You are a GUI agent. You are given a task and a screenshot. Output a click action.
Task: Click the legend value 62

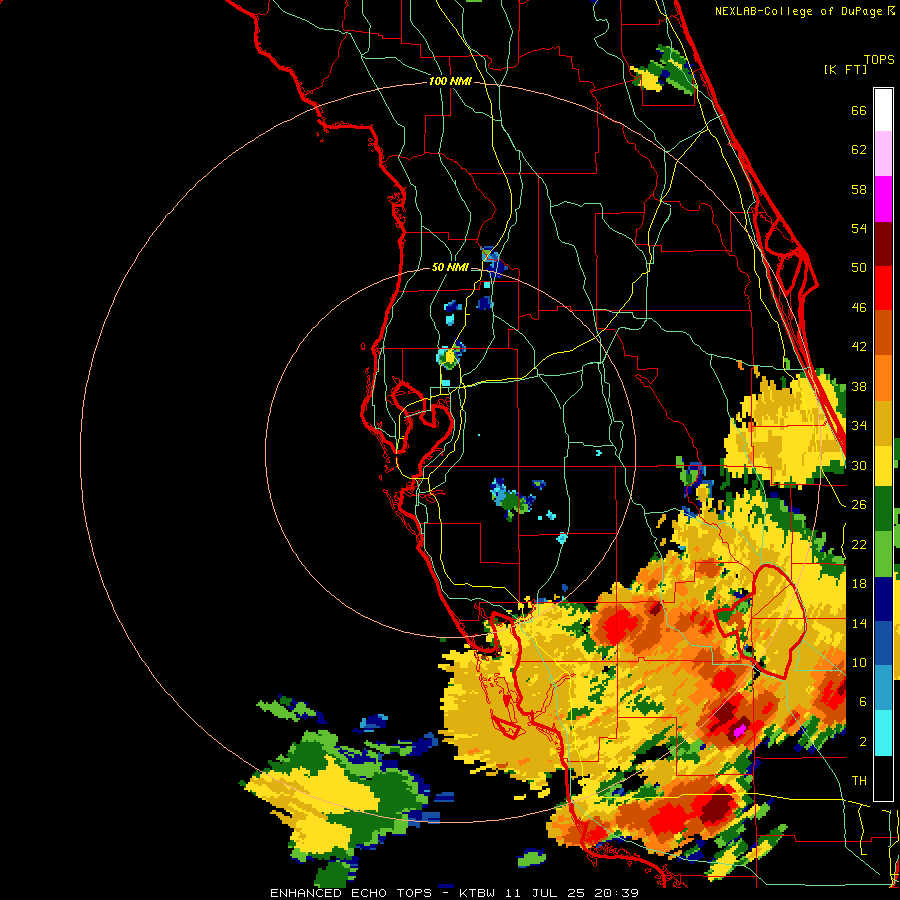click(x=859, y=150)
